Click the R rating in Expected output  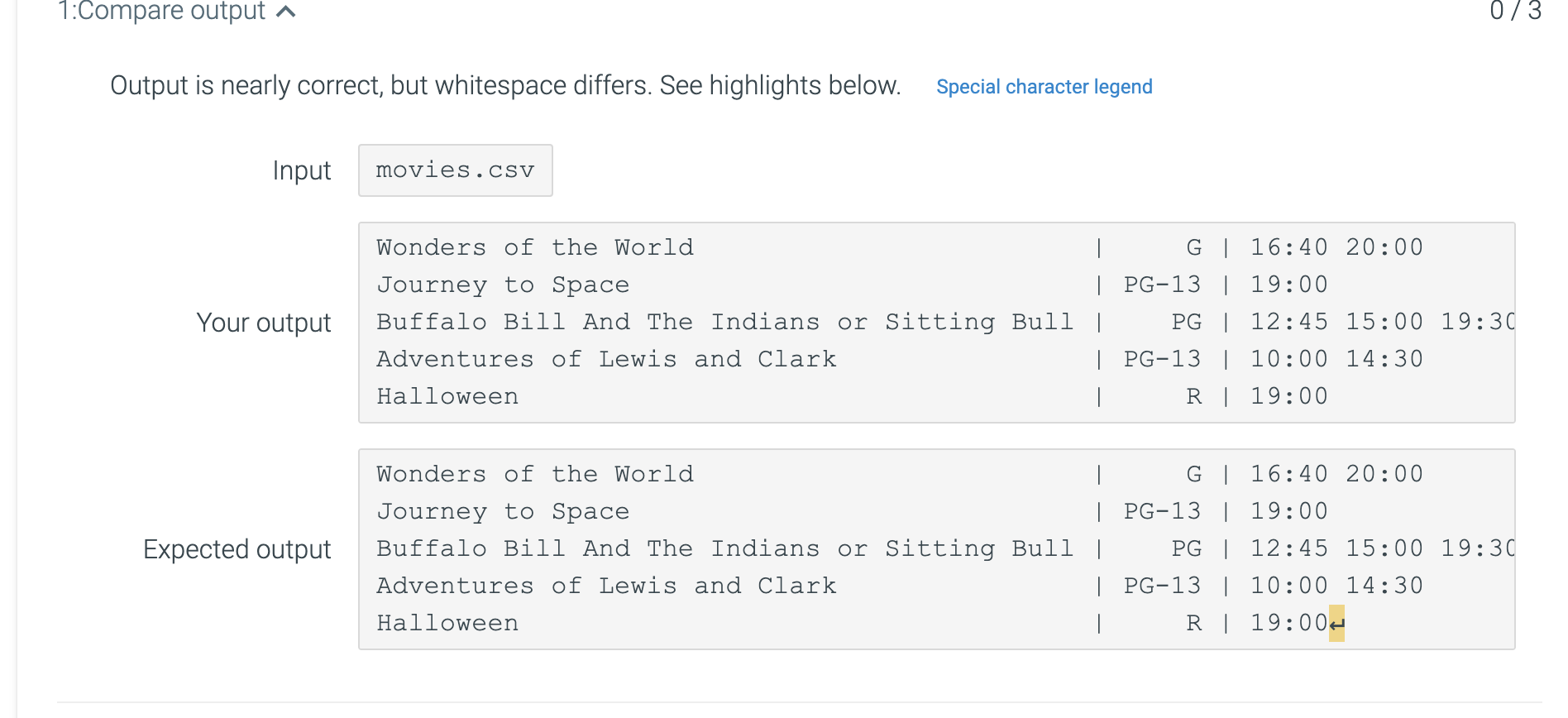click(x=1193, y=623)
